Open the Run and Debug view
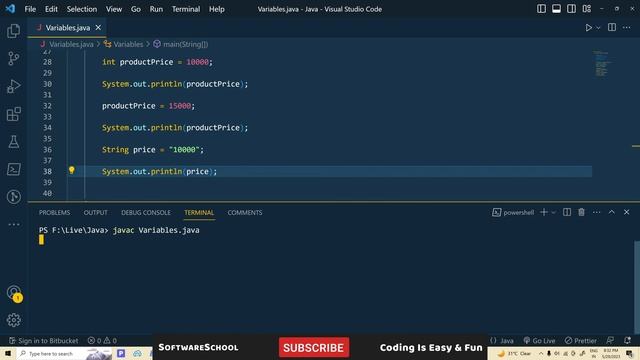Screen dimensions: 640x360 (13, 87)
